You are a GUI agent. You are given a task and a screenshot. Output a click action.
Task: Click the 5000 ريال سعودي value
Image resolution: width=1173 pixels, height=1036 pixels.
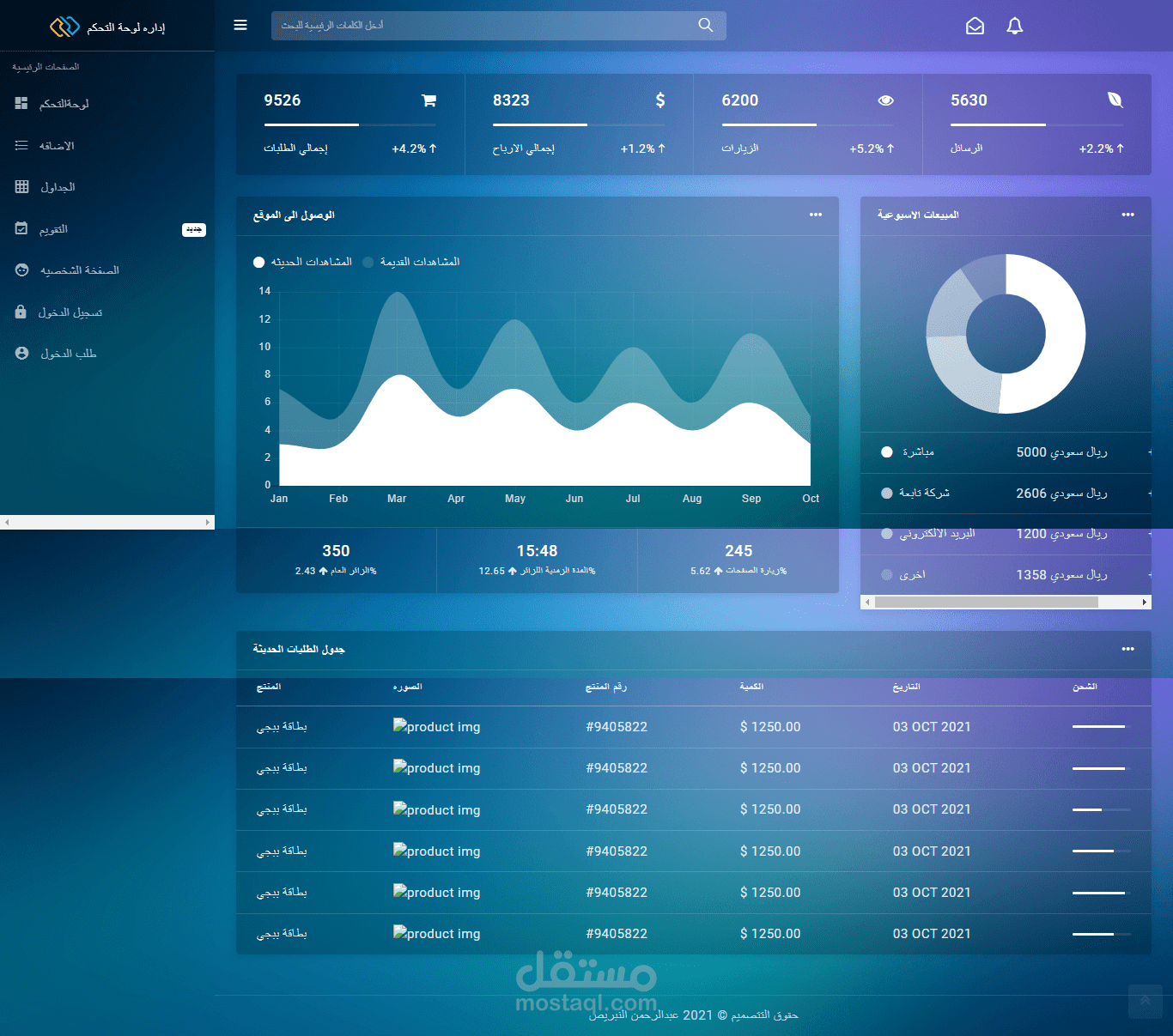click(x=1061, y=452)
